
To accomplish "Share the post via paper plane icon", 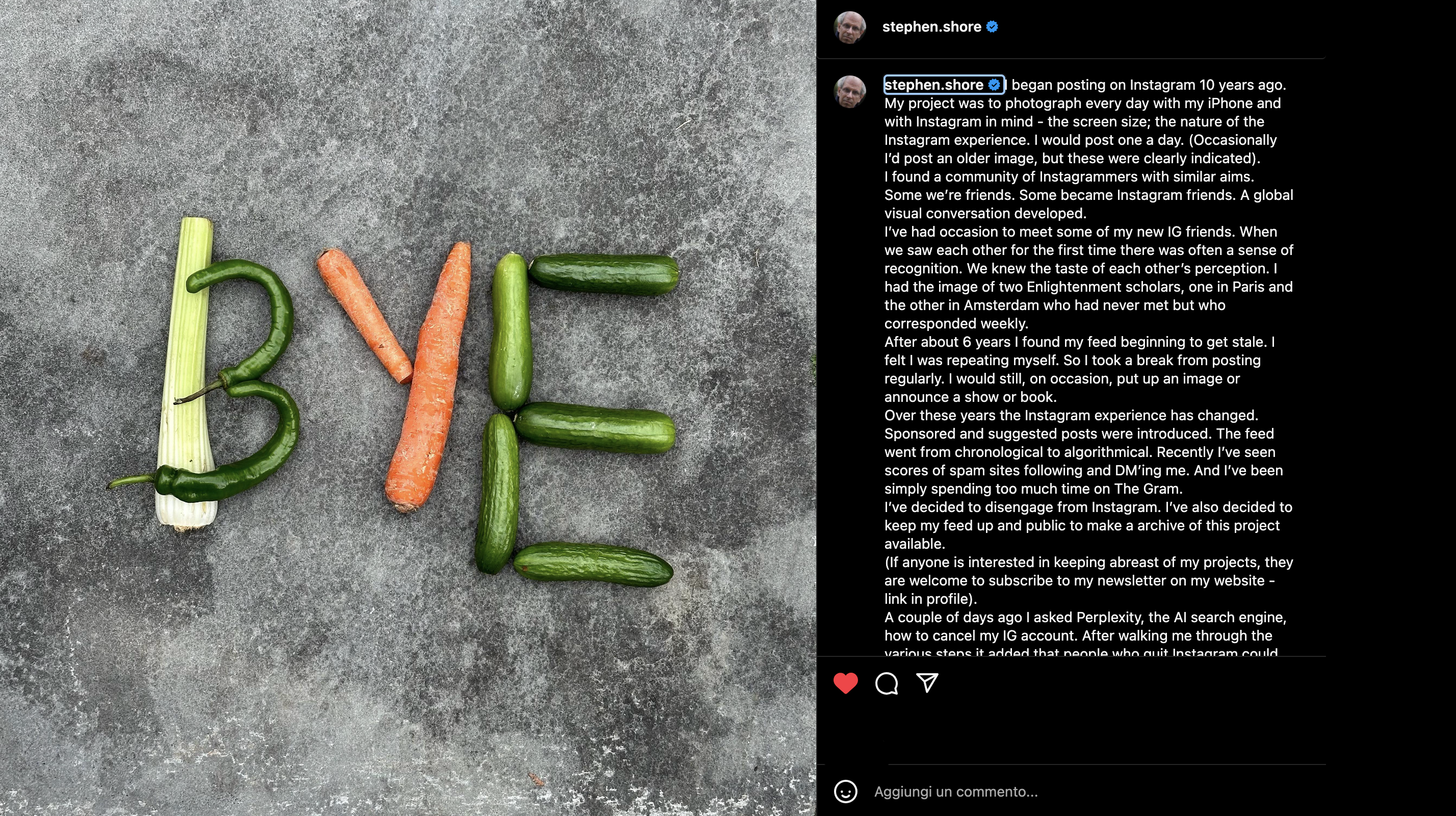I will [x=927, y=682].
